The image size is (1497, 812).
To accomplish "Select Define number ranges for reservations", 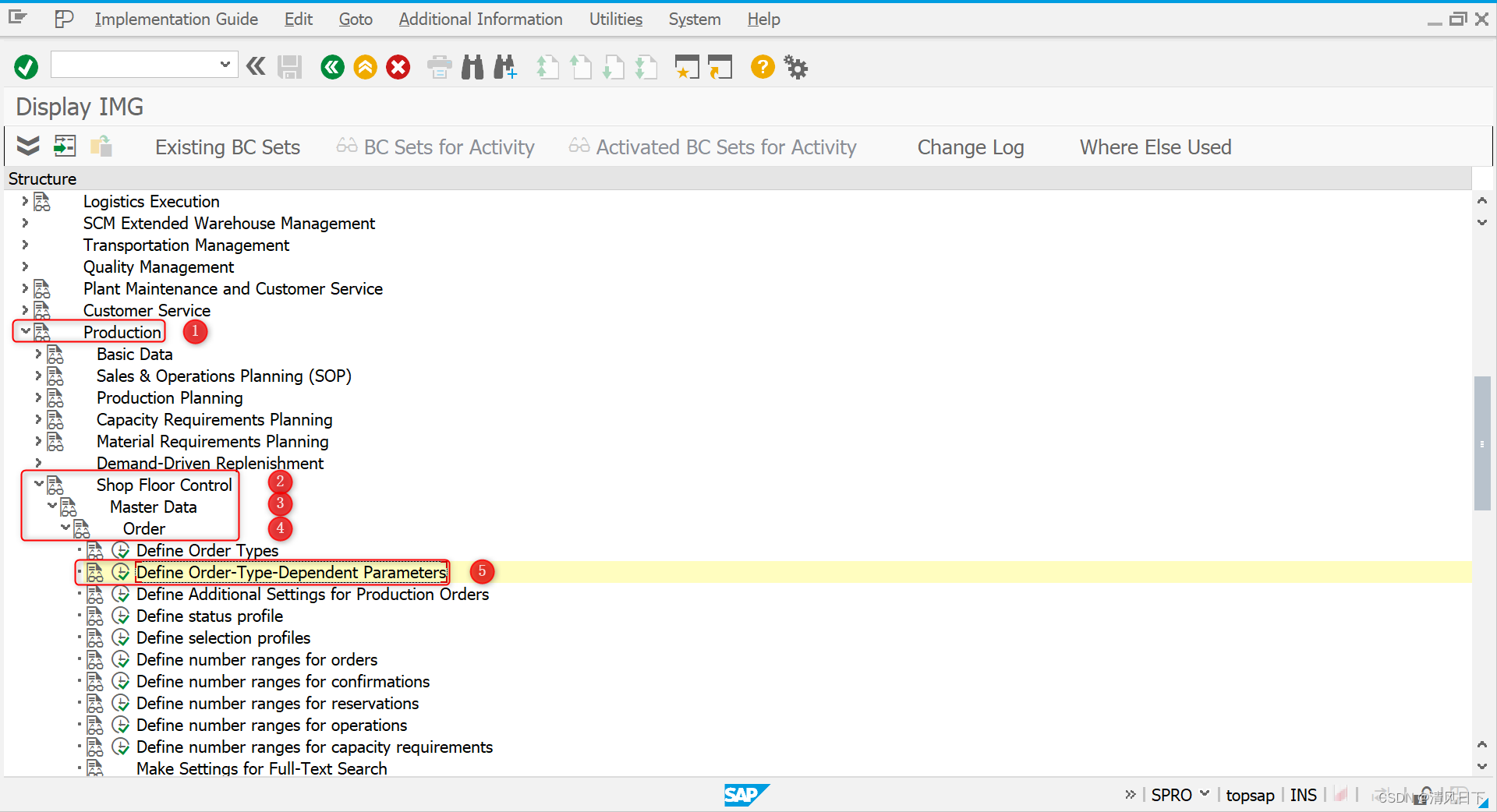I will [278, 703].
